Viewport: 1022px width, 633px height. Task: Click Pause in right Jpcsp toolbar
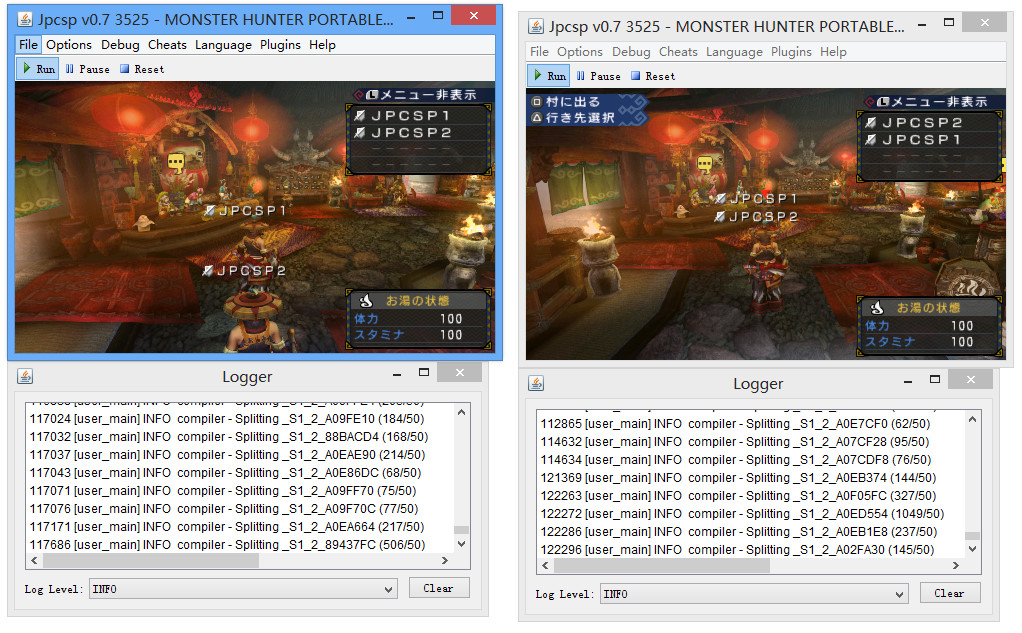click(598, 76)
